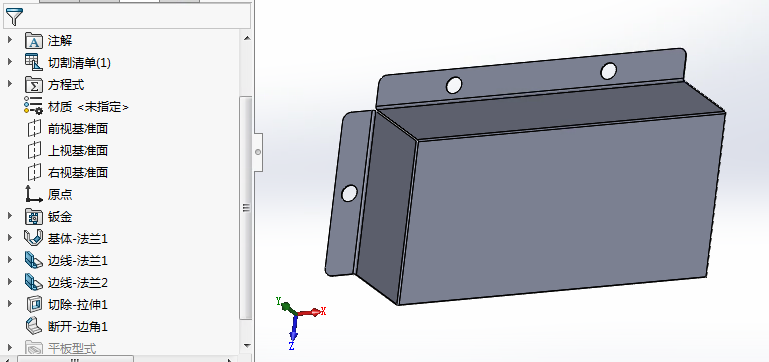Expand the 方程式 equations node

click(9, 84)
